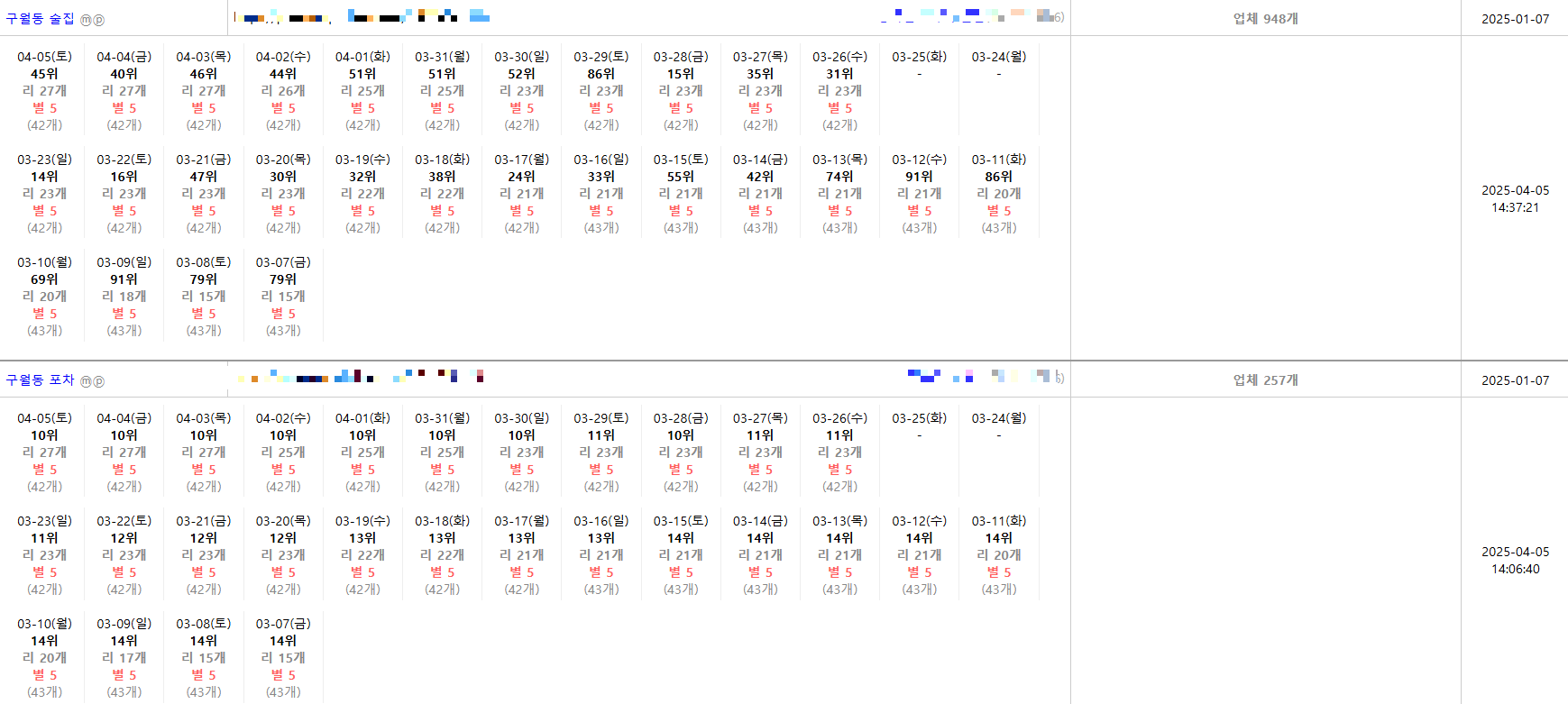
Task: Click the 리 18개 review count
Action: click(124, 297)
